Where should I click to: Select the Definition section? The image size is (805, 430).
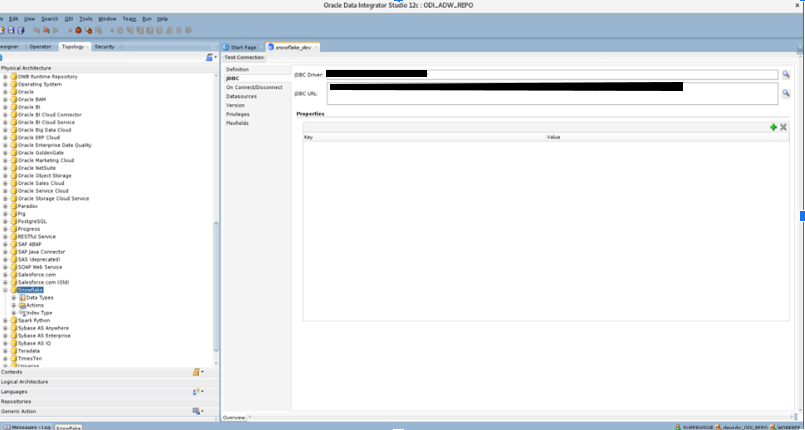pos(237,69)
